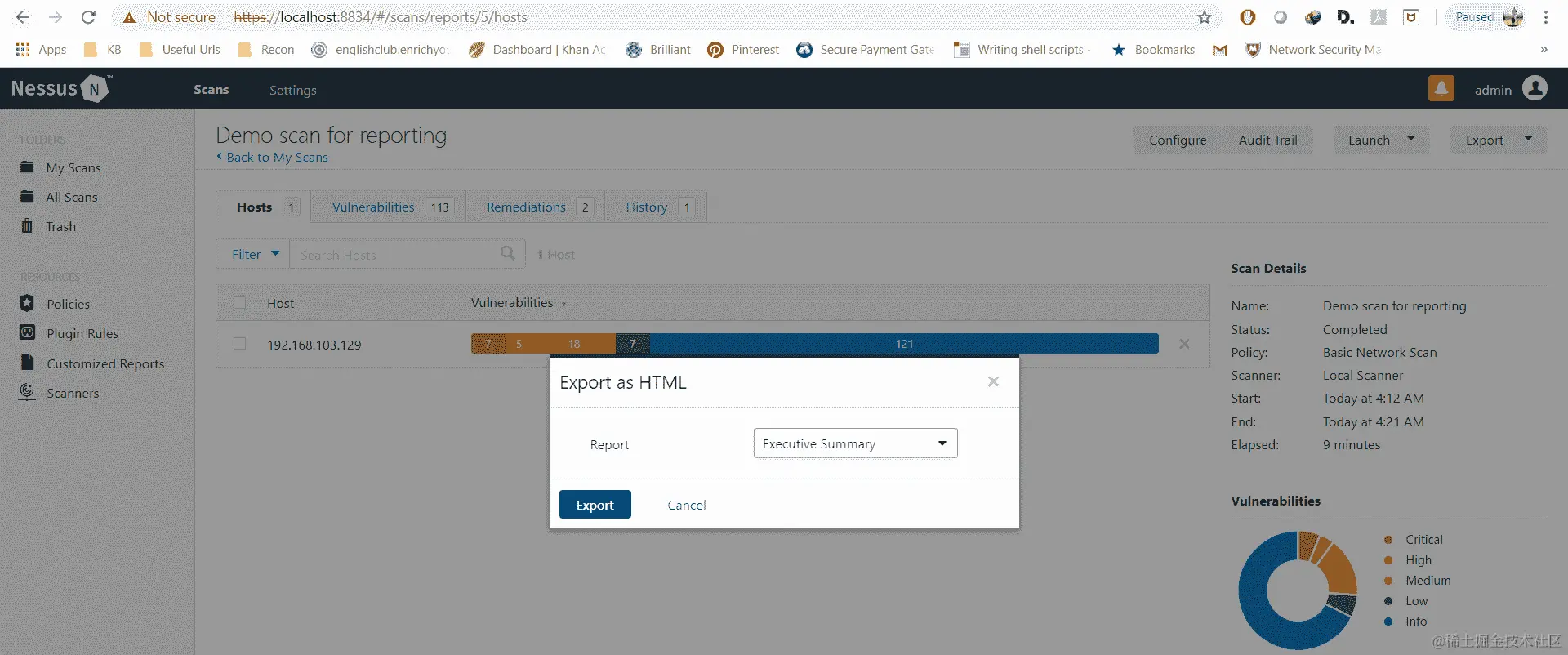Click the Configure button
Image resolution: width=1568 pixels, height=655 pixels.
[x=1178, y=140]
